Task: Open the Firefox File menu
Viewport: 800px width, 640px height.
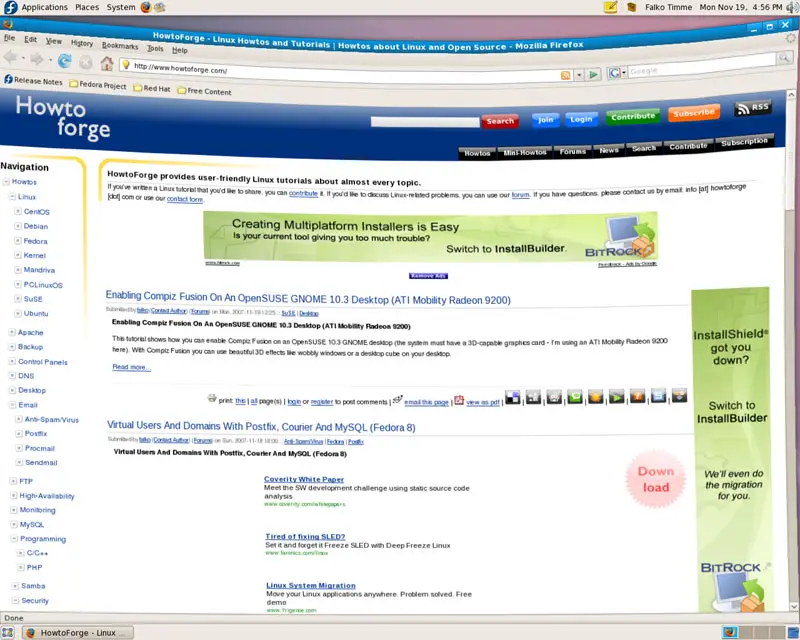Action: tap(9, 38)
